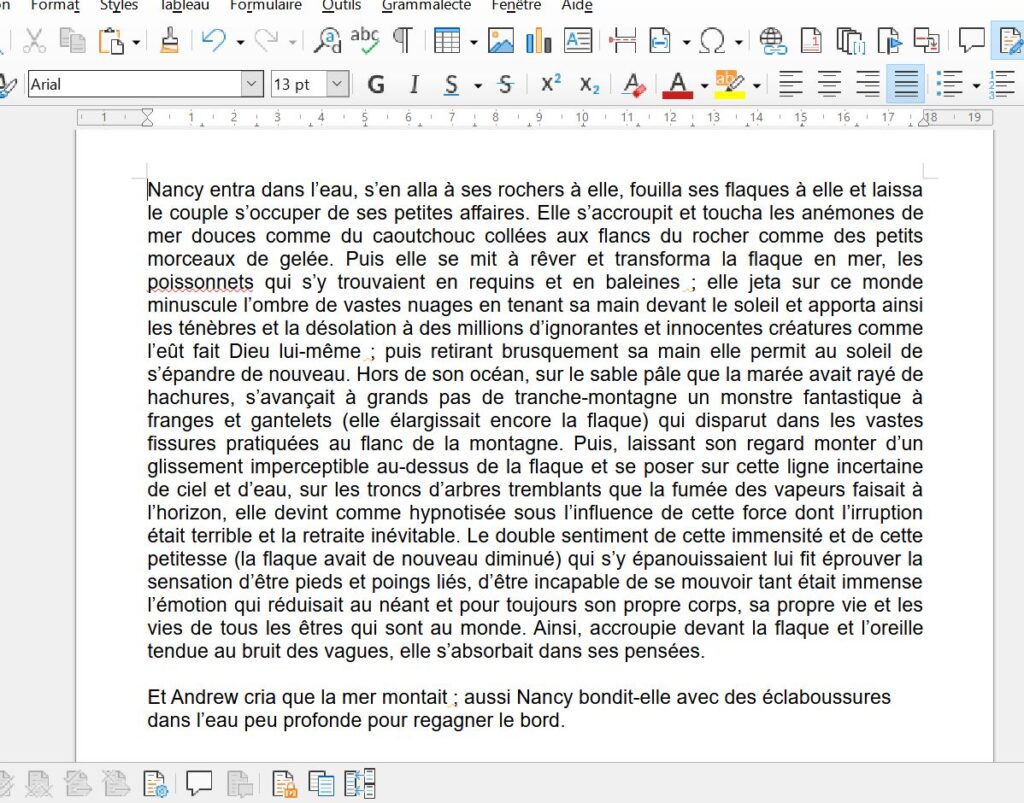Image resolution: width=1024 pixels, height=803 pixels.
Task: Open the Aide menu
Action: pos(577,6)
